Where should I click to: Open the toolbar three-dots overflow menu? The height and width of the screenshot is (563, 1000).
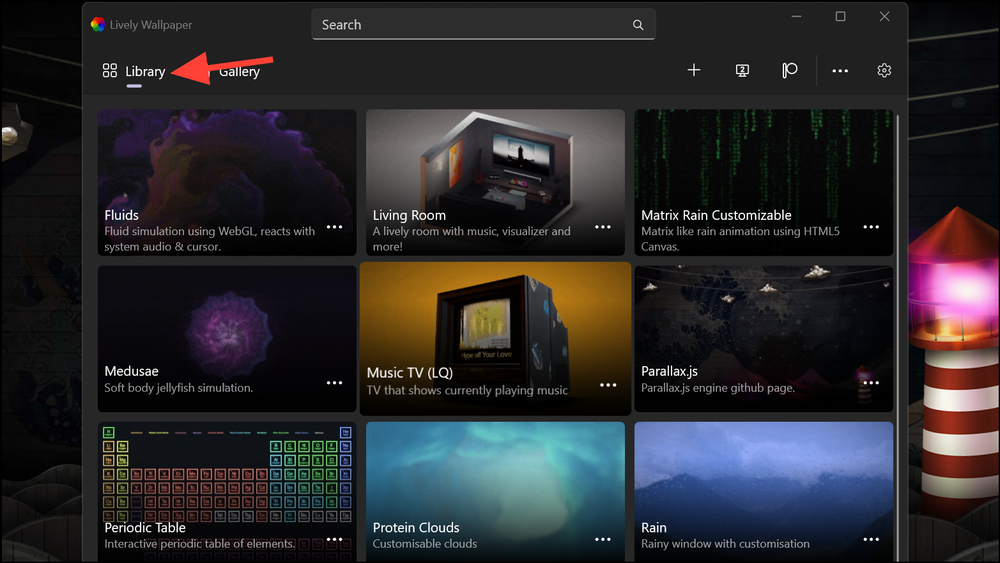pyautogui.click(x=840, y=71)
